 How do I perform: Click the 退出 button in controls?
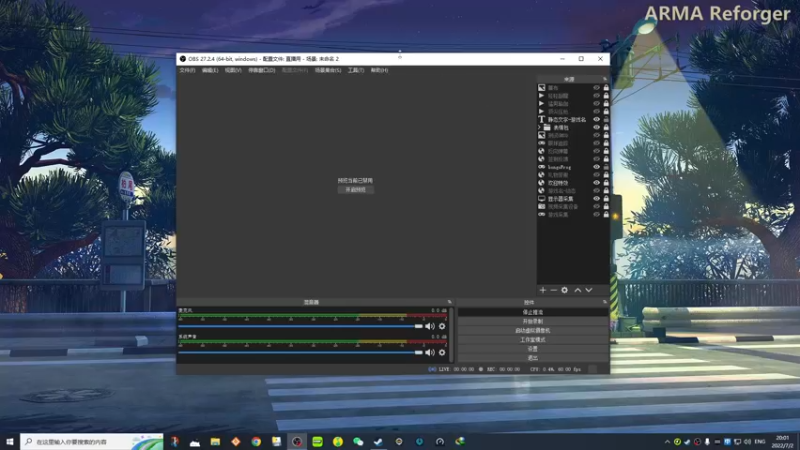tap(533, 358)
